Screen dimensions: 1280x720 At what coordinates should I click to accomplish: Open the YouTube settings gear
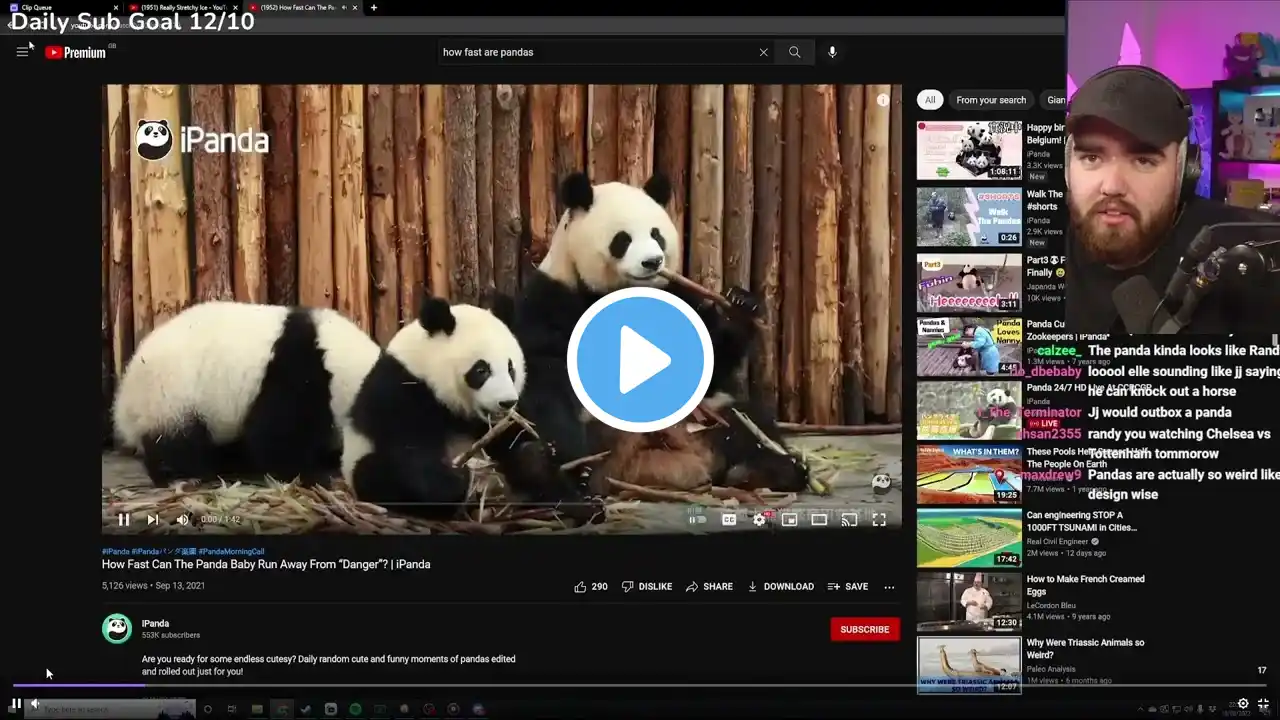(759, 519)
